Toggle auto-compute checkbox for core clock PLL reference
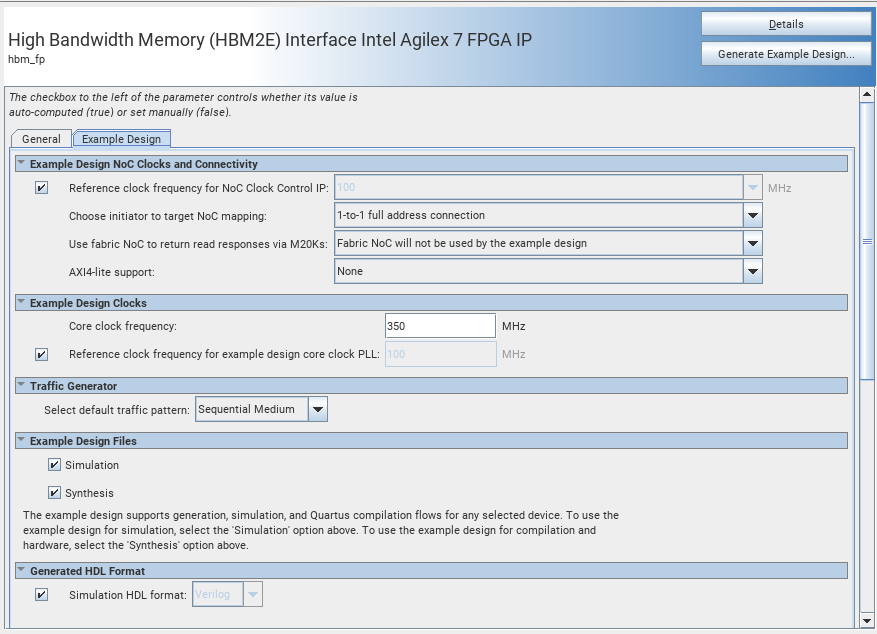Screen dimensions: 877x634 coord(41,354)
